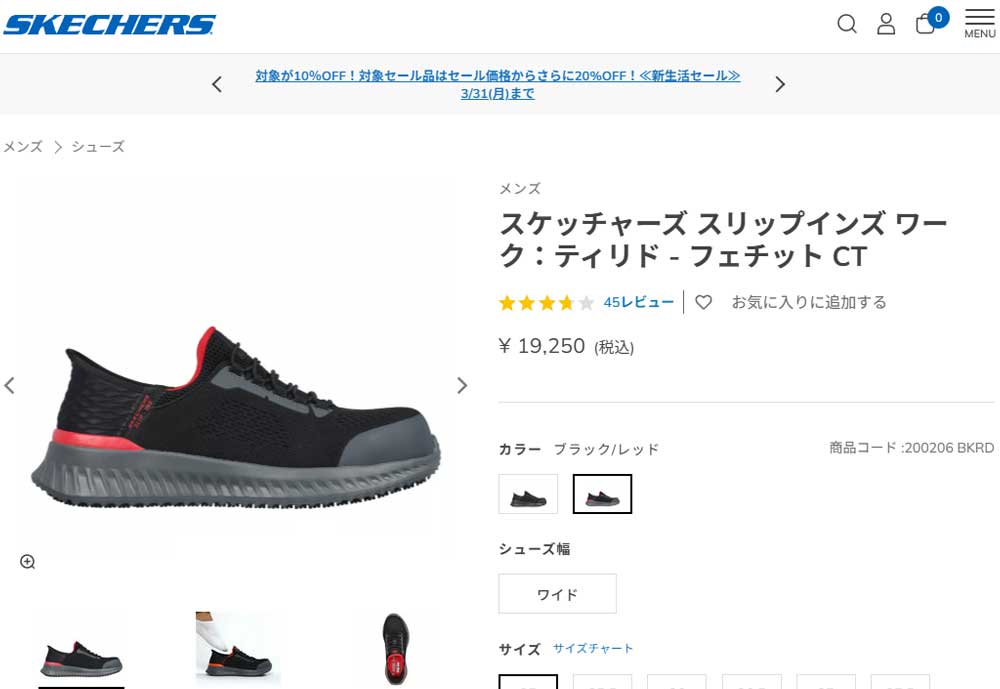Screen dimensions: 1000x689
Task: Open the hamburger MENU icon
Action: [980, 24]
